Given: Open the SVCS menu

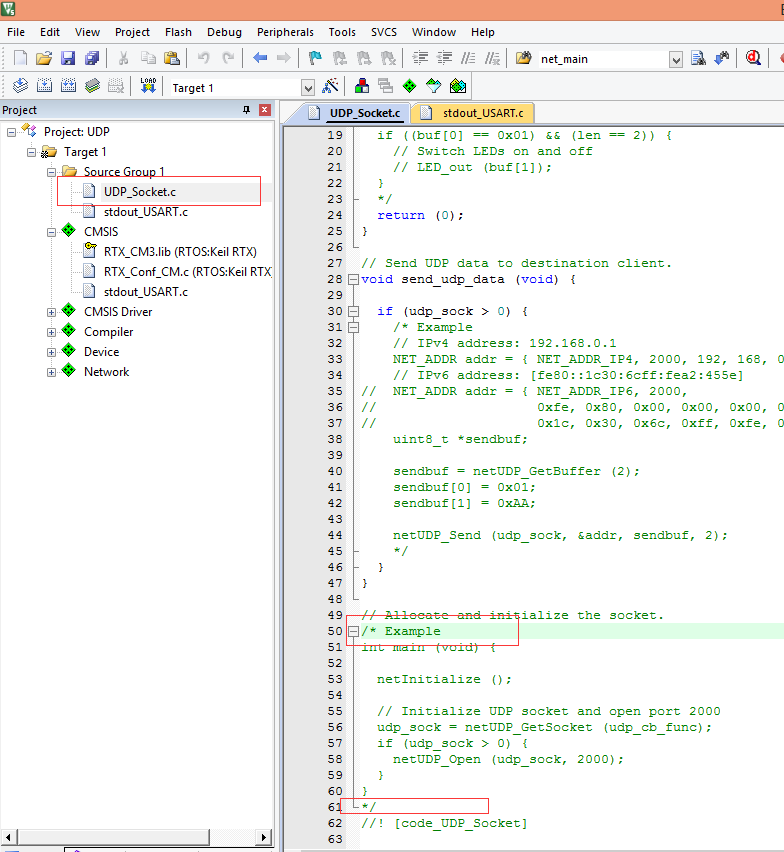Looking at the screenshot, I should 384,32.
